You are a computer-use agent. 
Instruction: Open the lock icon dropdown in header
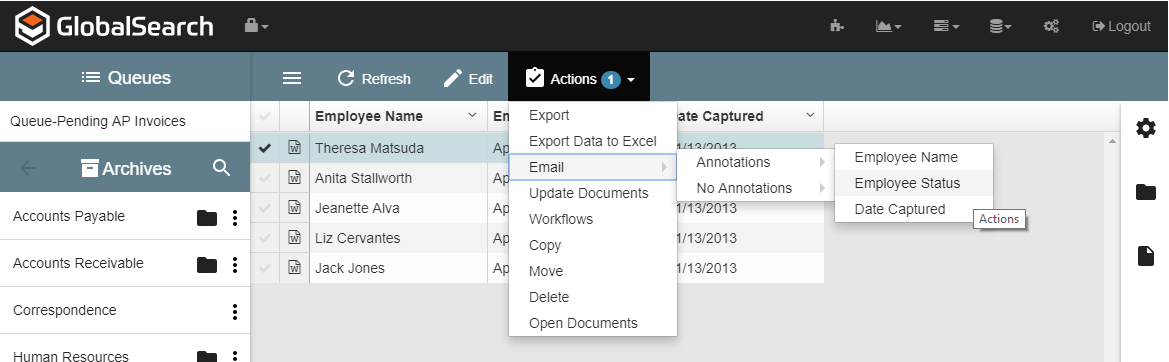[x=256, y=26]
